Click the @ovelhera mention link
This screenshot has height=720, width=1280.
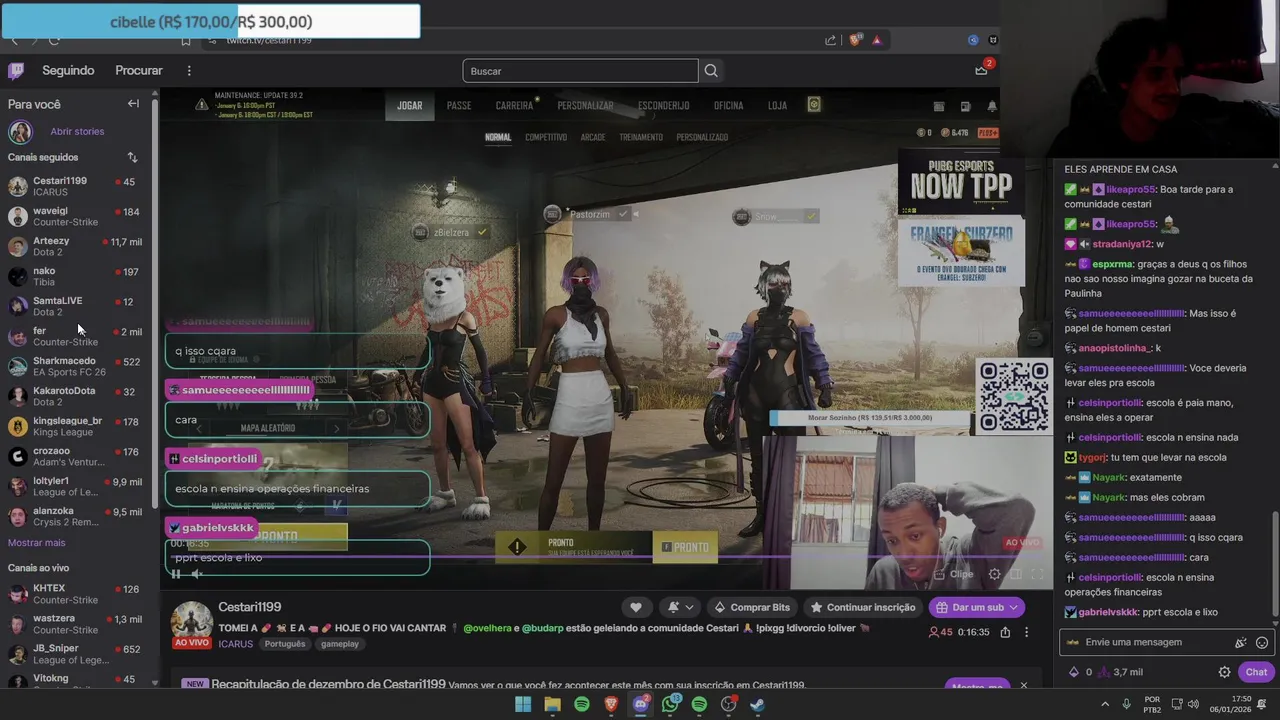(x=488, y=628)
